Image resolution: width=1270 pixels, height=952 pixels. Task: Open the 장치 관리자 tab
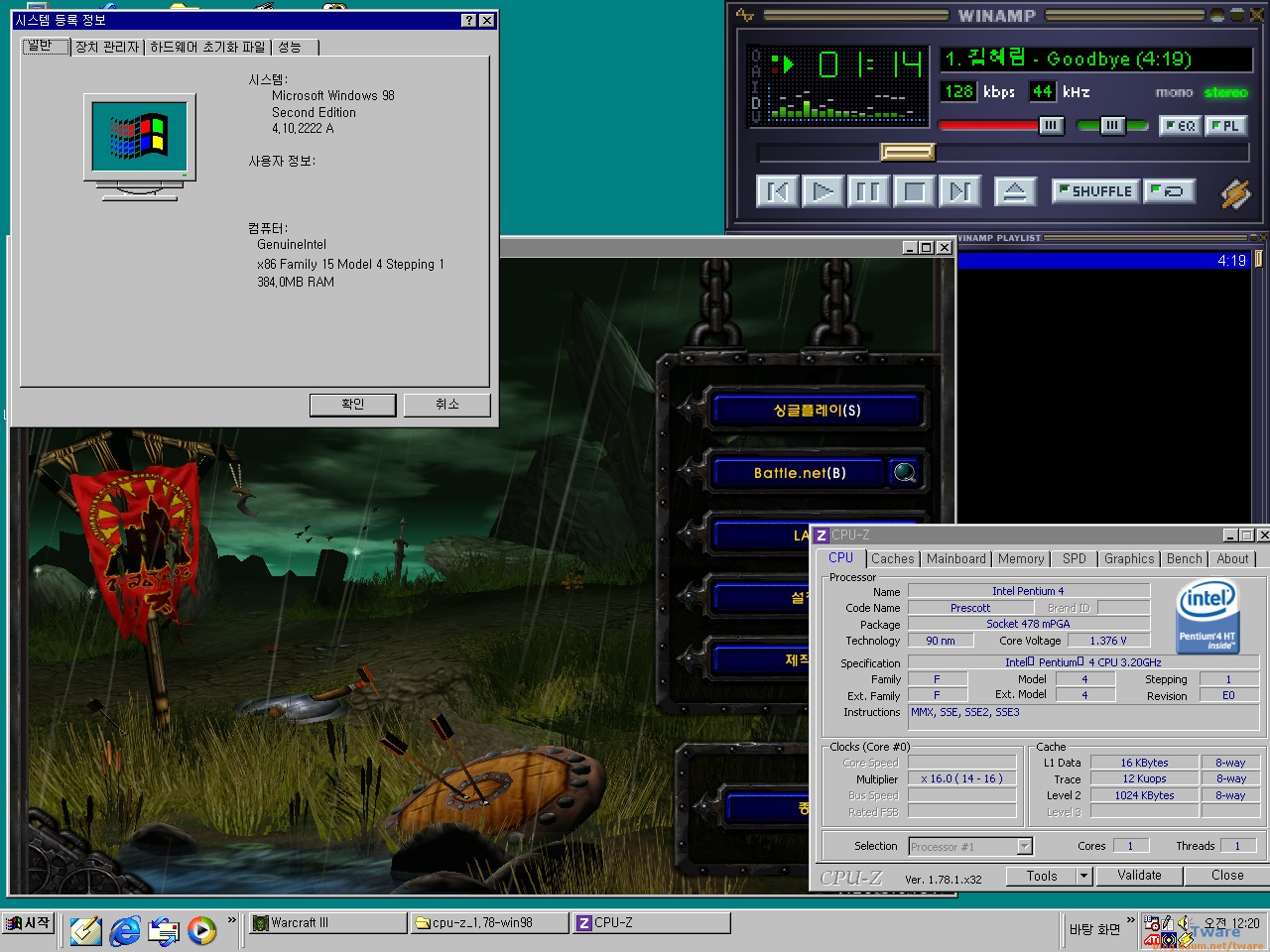[x=107, y=47]
